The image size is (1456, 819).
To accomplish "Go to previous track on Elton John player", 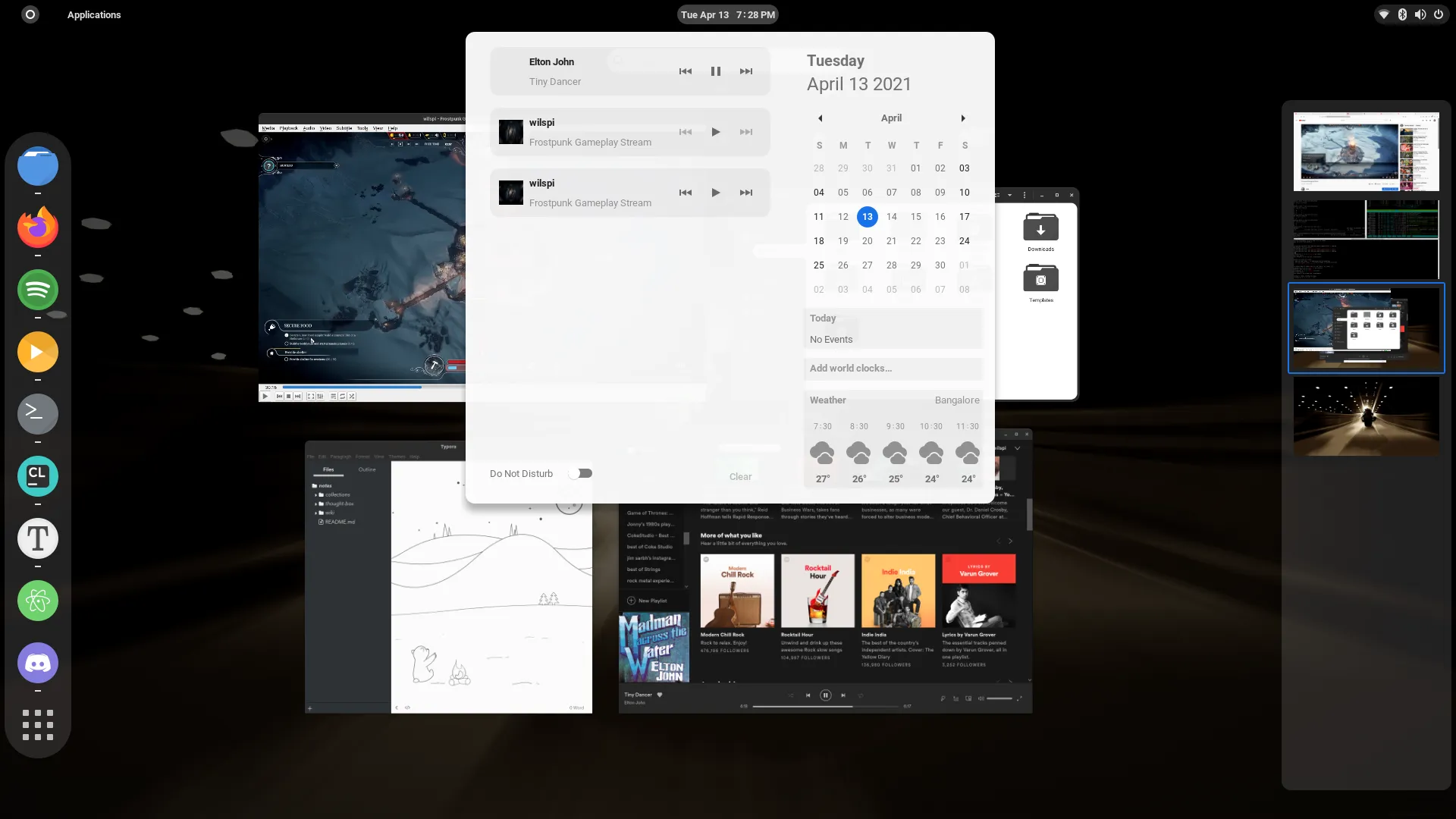I will point(686,71).
